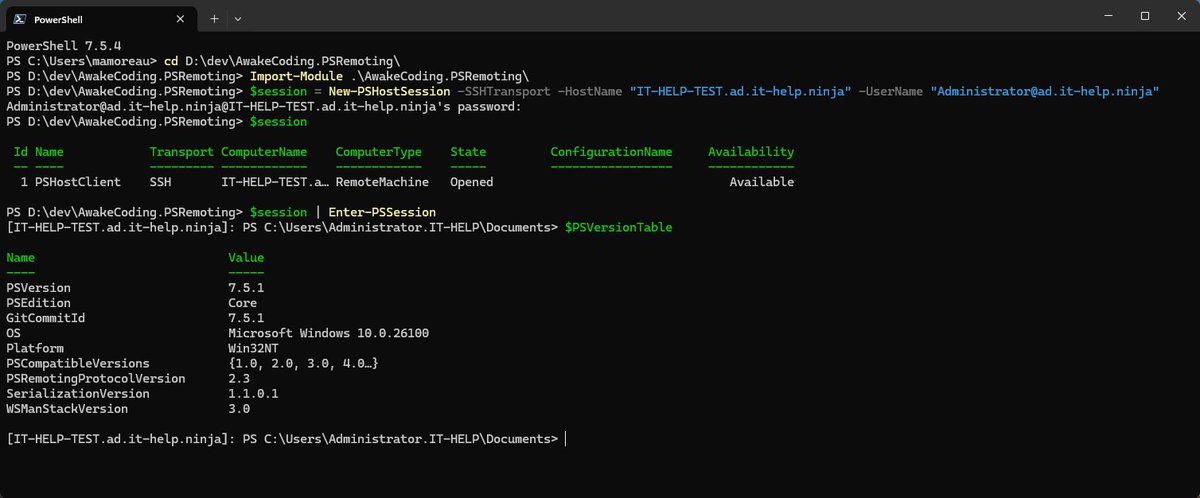This screenshot has height=498, width=1200.
Task: Click the 'WSManStackVersion' row name
Action: point(67,408)
